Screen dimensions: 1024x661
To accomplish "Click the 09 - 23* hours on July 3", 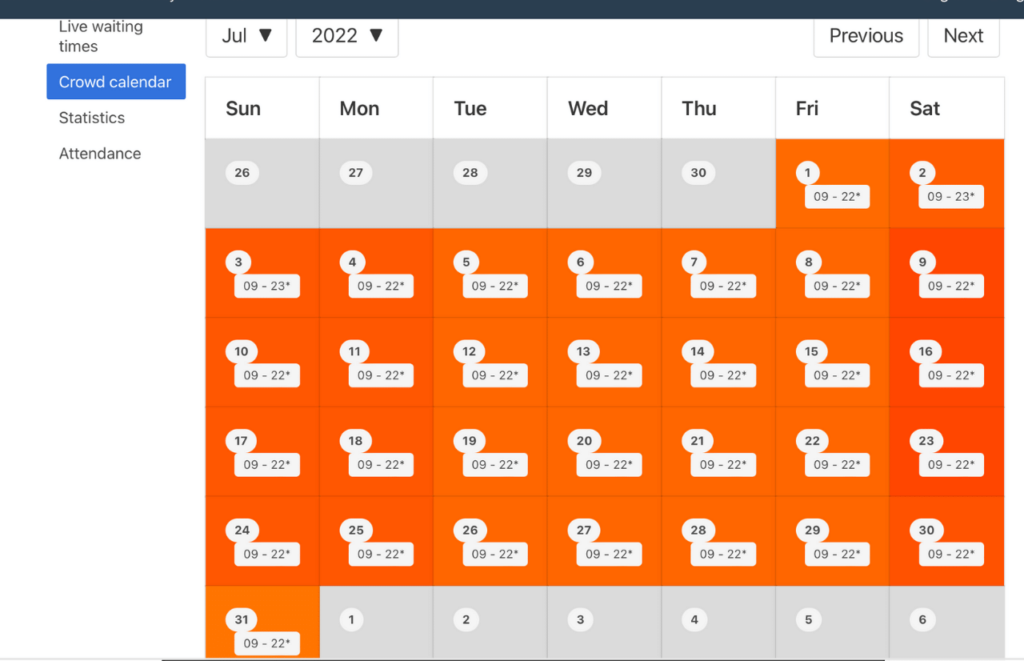I will (267, 287).
